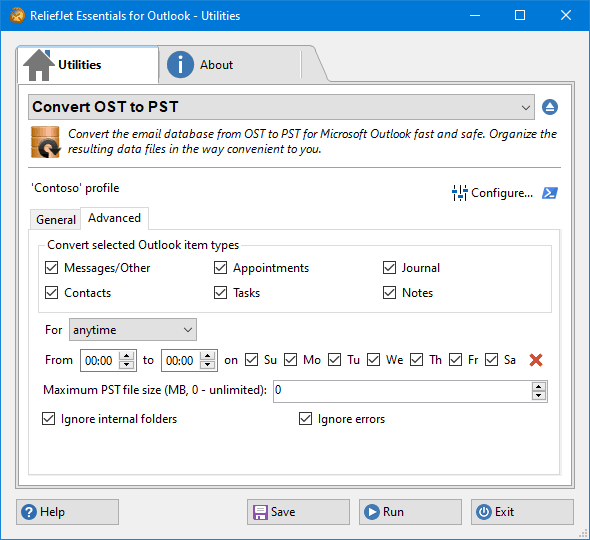Decrease the From time with down arrow
The height and width of the screenshot is (540, 590).
[127, 365]
